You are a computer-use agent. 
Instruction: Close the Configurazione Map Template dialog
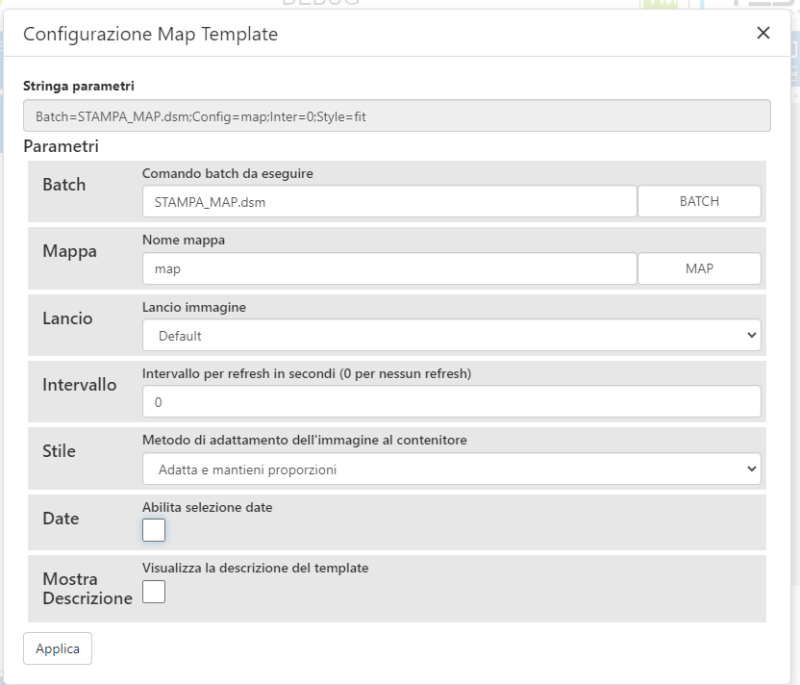[763, 33]
